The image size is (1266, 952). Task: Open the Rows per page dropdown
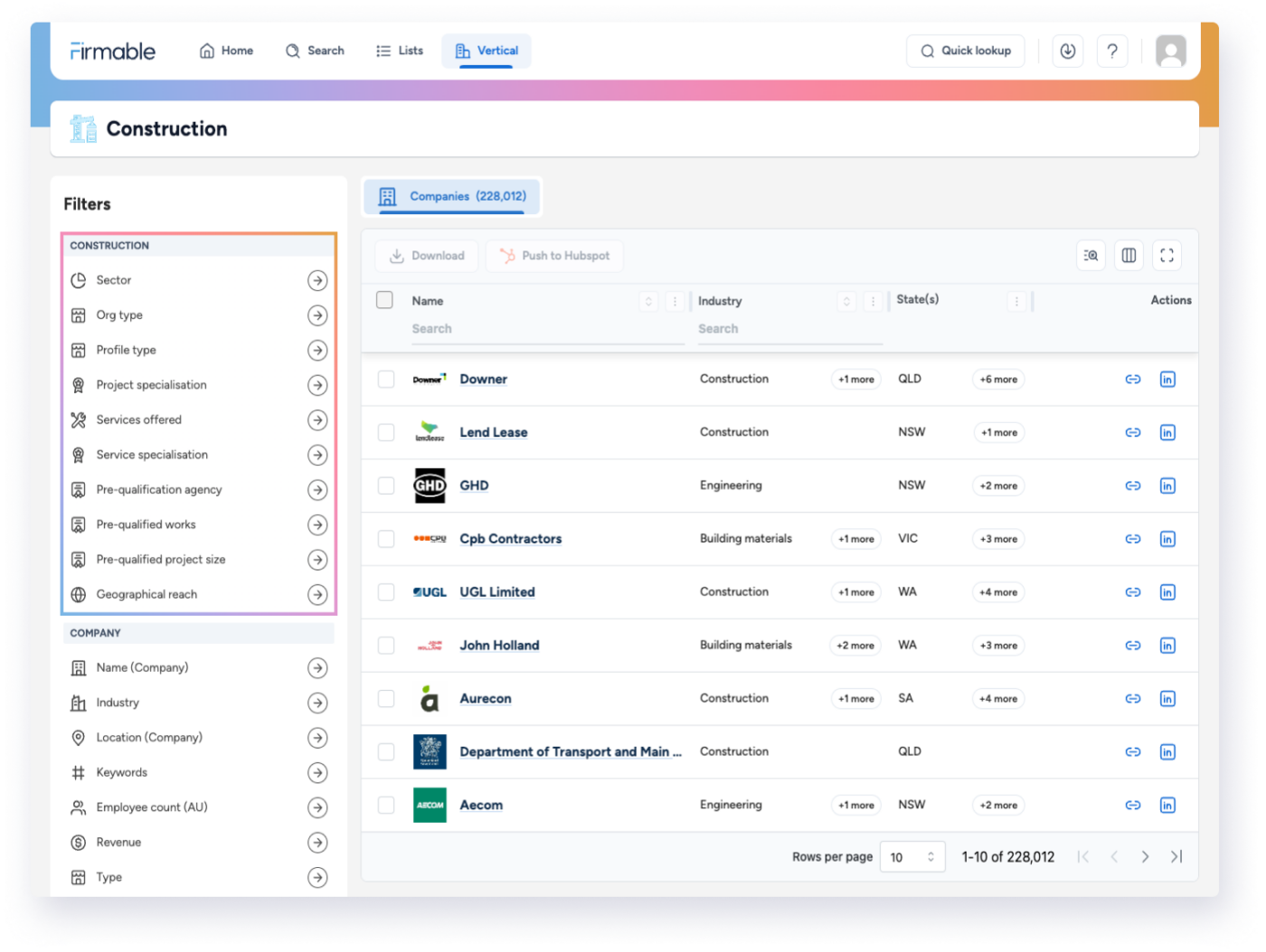[912, 856]
